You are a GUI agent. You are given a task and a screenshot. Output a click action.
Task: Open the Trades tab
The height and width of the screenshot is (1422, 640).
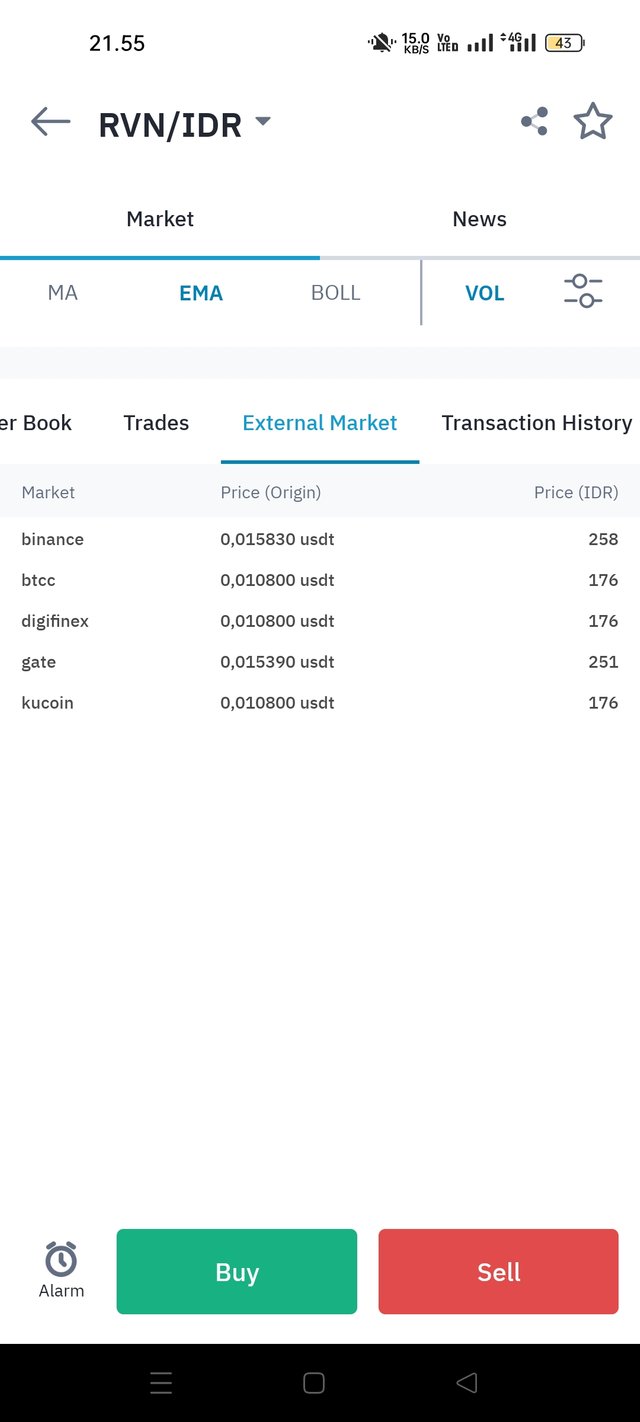click(x=156, y=423)
